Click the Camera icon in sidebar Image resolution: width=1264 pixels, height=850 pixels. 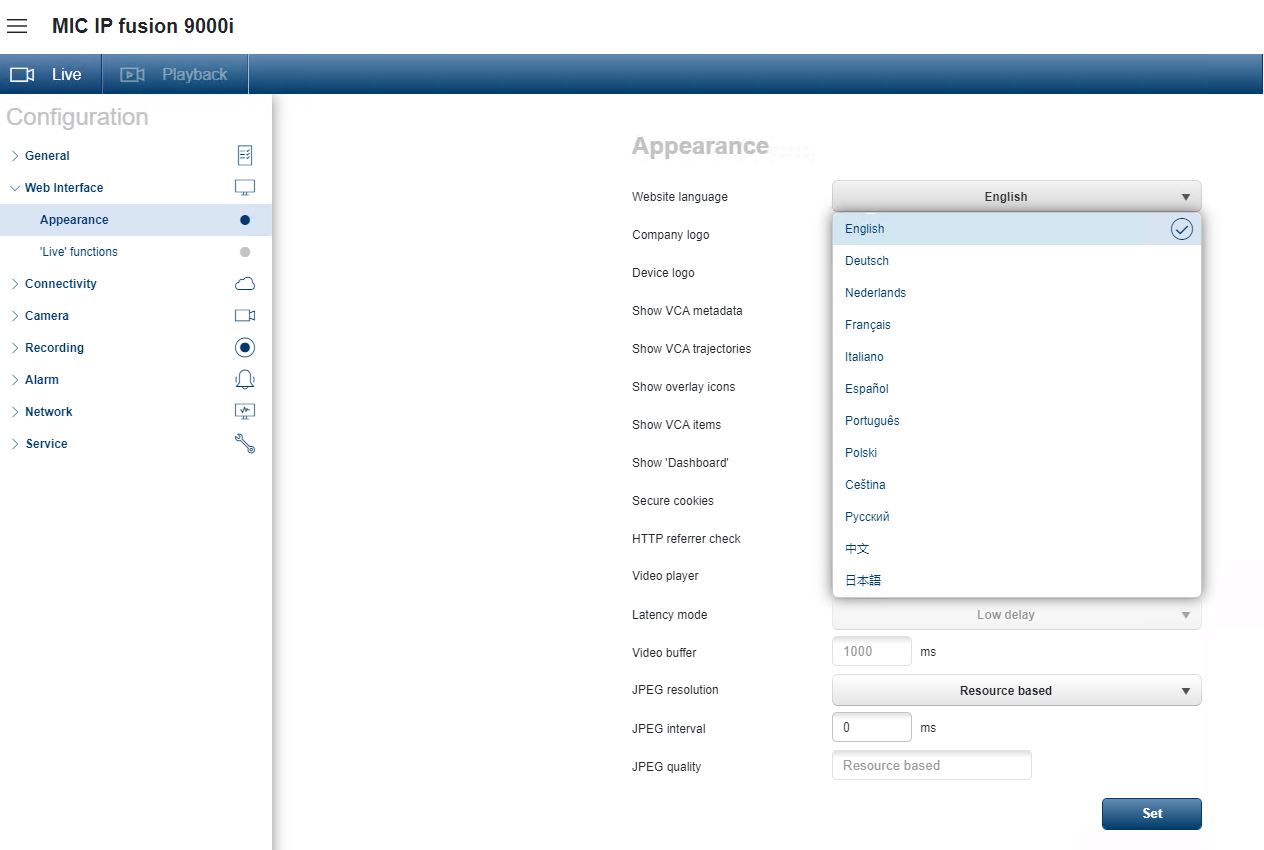[x=245, y=315]
